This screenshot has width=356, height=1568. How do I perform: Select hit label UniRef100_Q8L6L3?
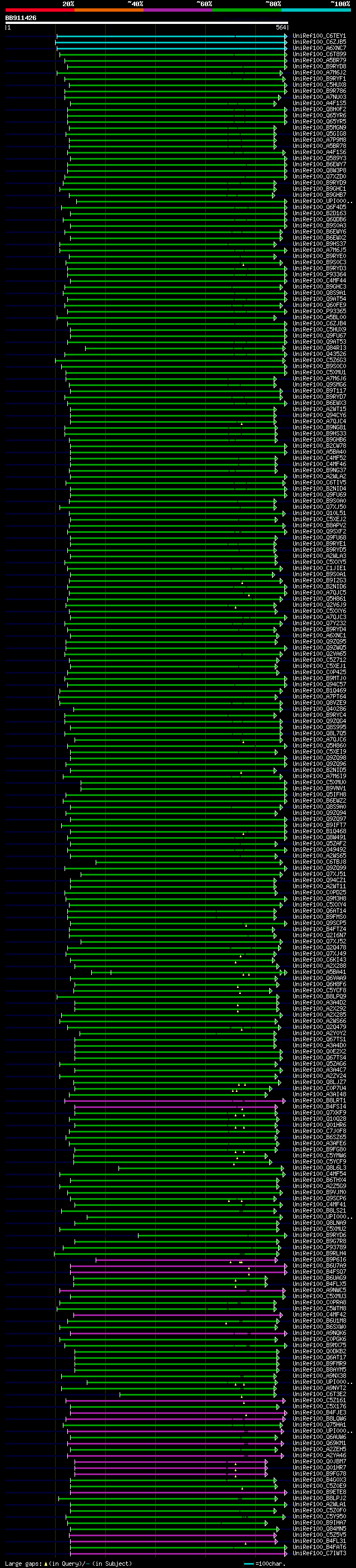pos(319,1168)
